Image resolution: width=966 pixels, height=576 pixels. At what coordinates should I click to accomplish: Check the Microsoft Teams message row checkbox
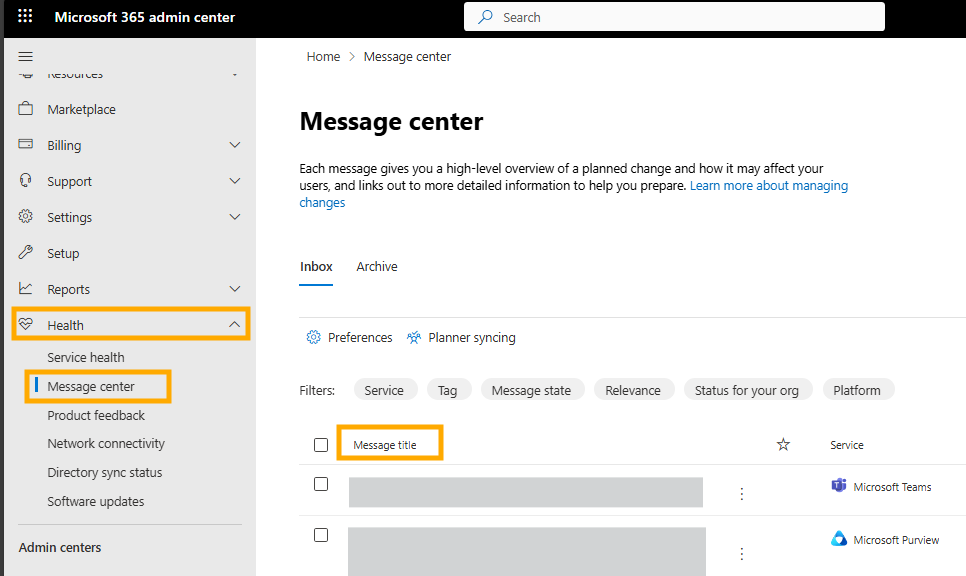(321, 484)
